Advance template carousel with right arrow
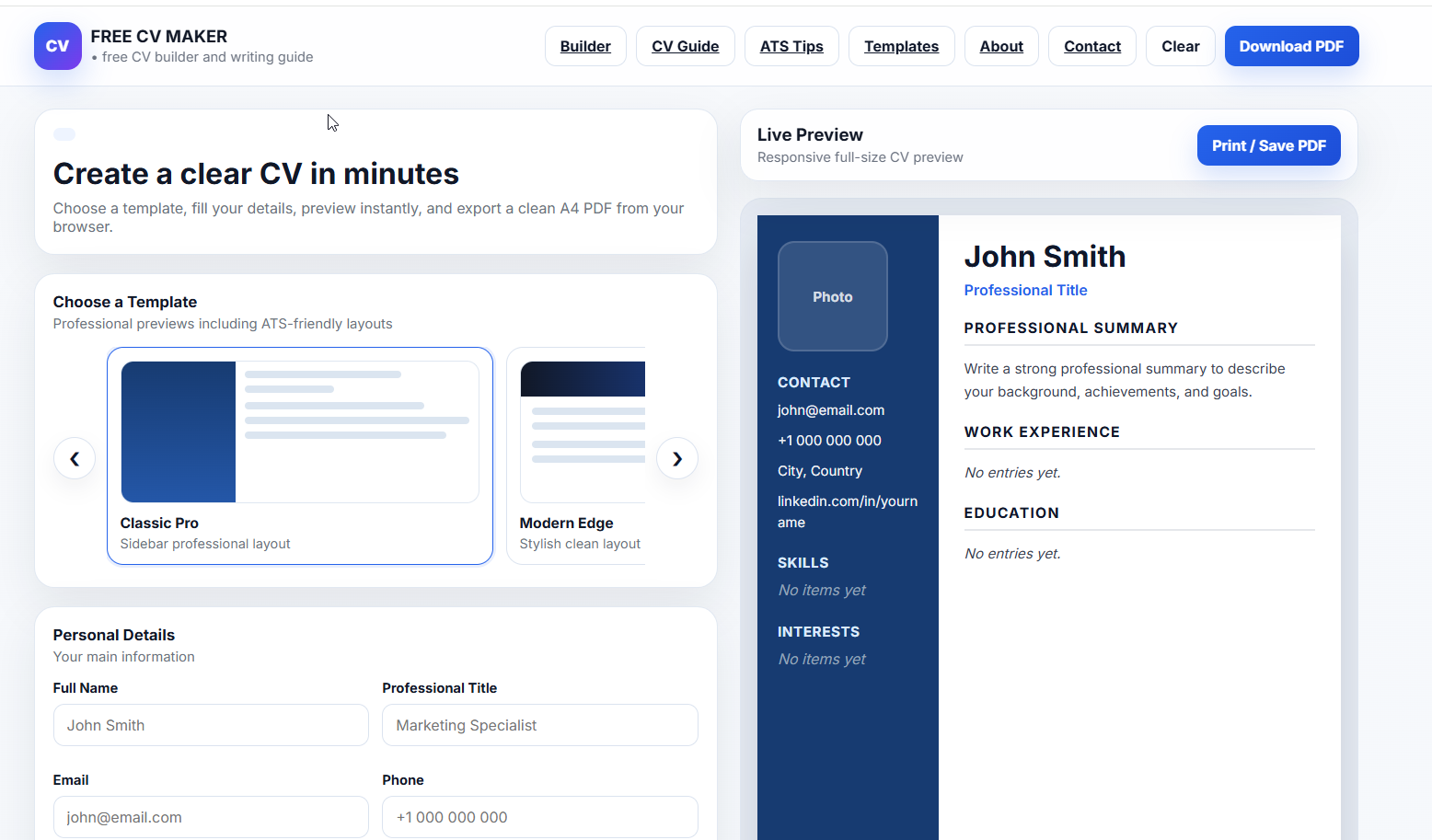 [x=677, y=458]
